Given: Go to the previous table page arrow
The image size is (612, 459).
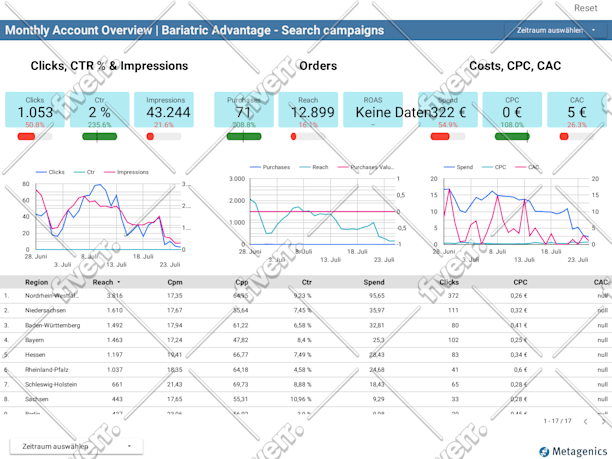Looking at the screenshot, I should [585, 421].
